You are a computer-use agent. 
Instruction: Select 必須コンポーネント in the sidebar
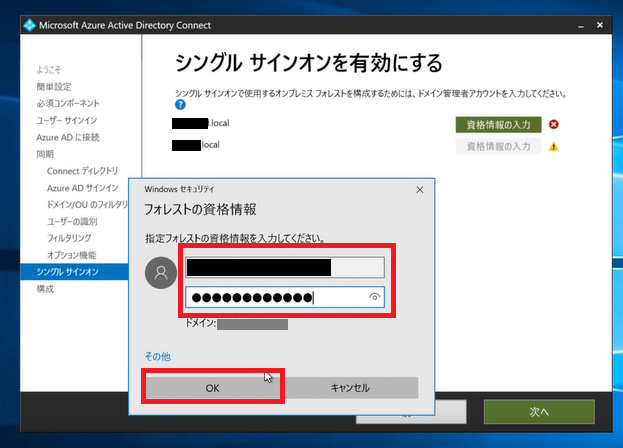(x=68, y=103)
